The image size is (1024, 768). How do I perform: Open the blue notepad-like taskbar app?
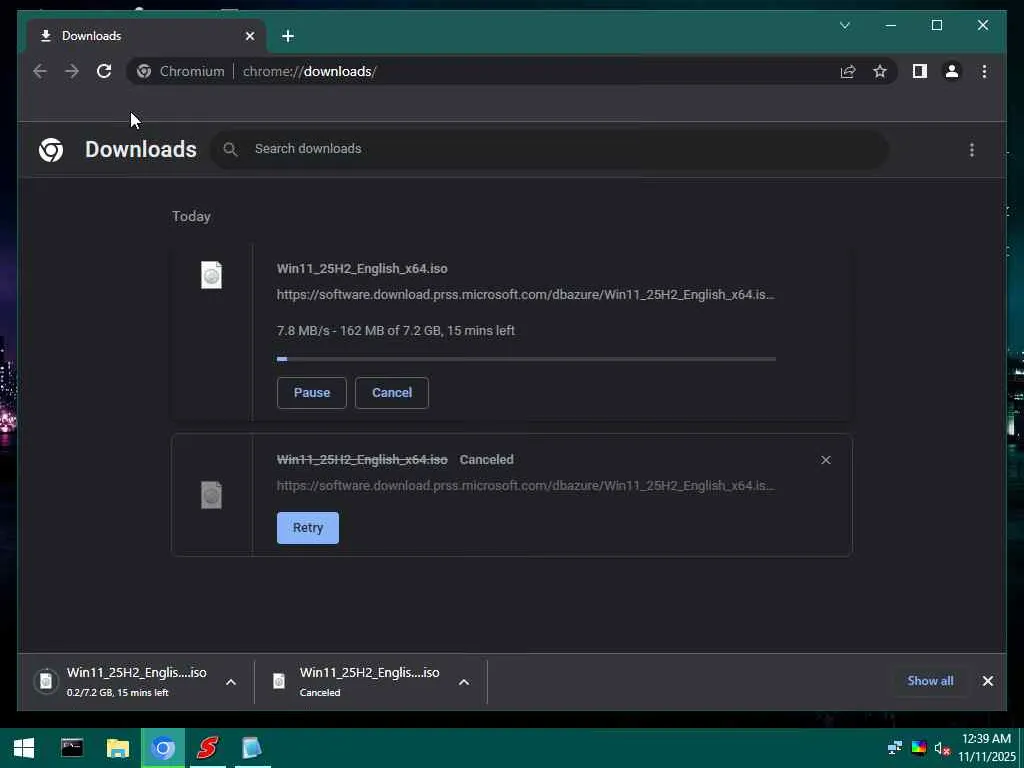[x=252, y=748]
